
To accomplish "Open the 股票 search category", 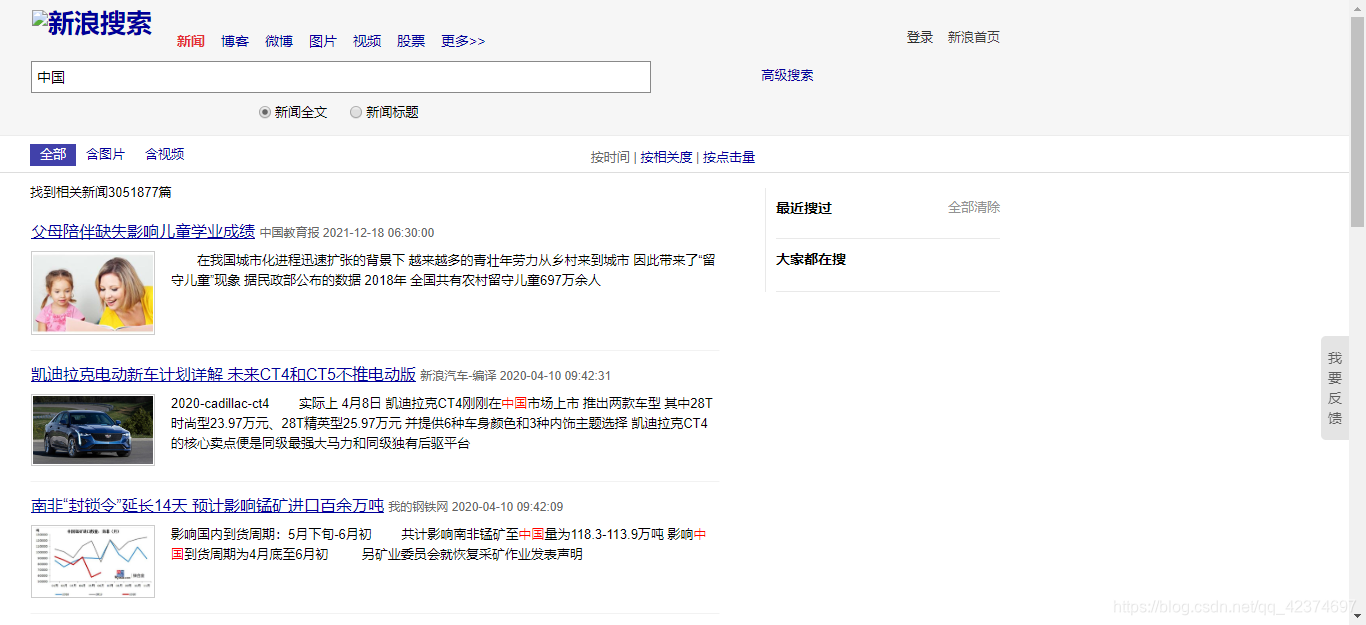I will (x=411, y=41).
